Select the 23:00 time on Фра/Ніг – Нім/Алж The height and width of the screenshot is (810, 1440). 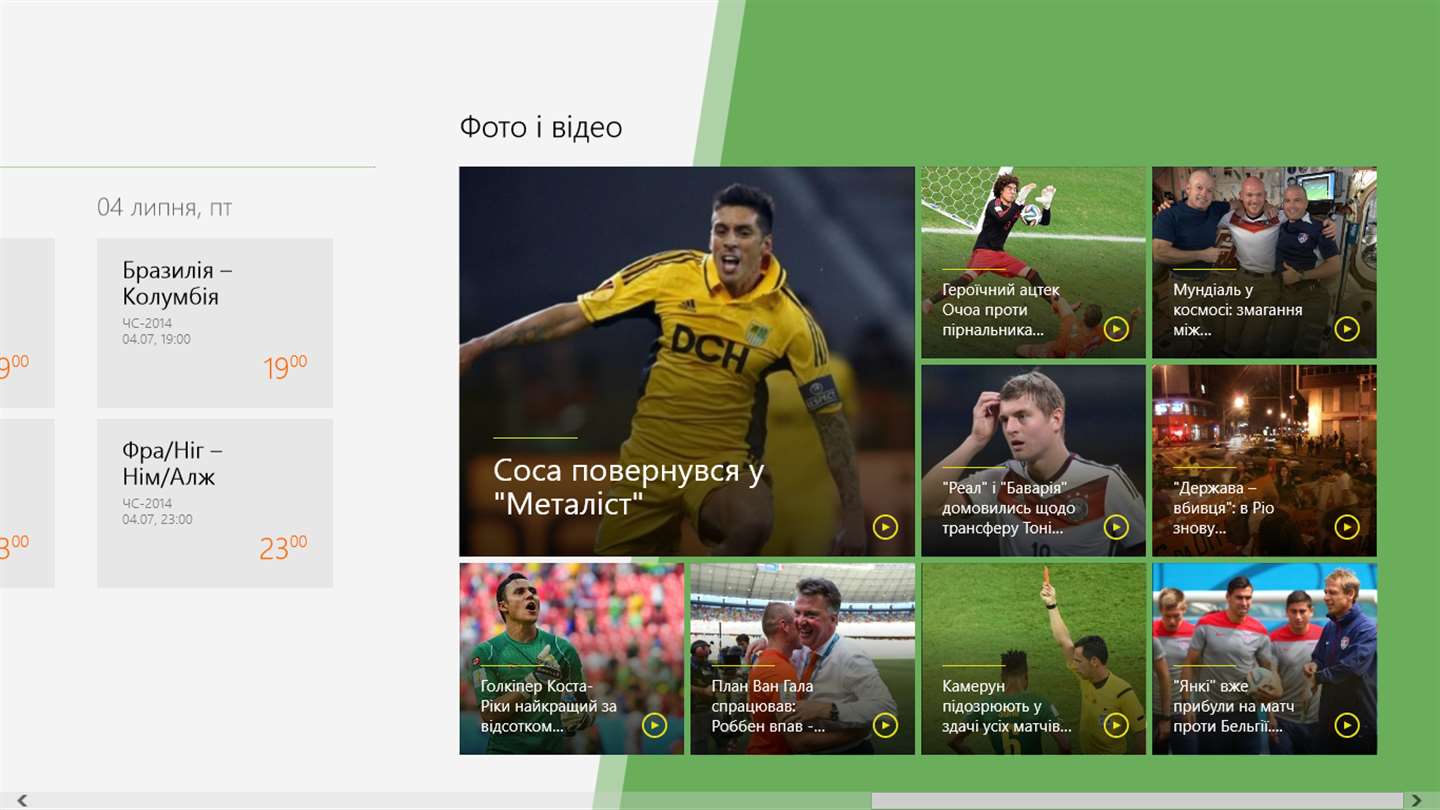tap(283, 548)
